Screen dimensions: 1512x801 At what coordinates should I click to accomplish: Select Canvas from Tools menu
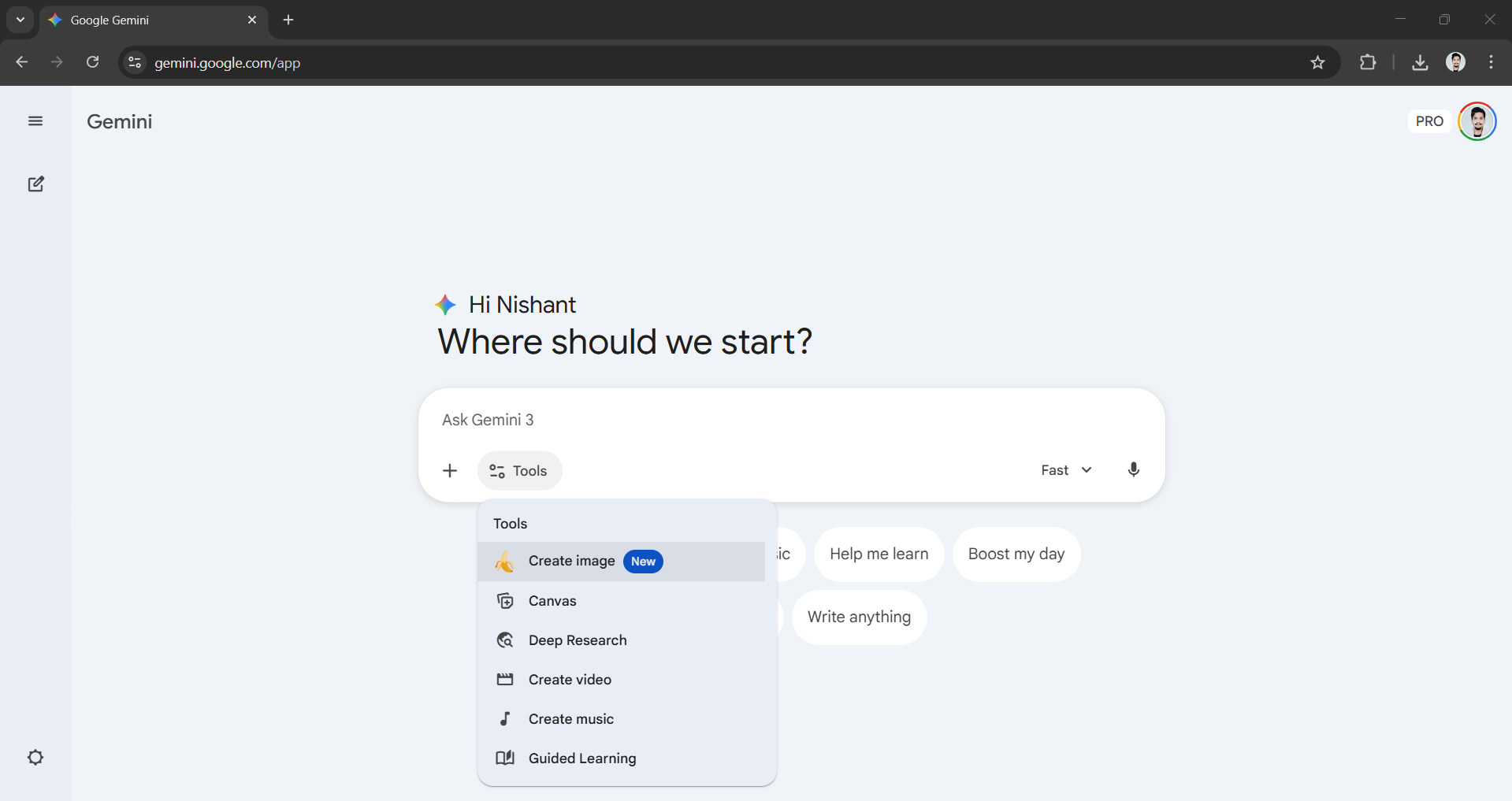click(621, 601)
